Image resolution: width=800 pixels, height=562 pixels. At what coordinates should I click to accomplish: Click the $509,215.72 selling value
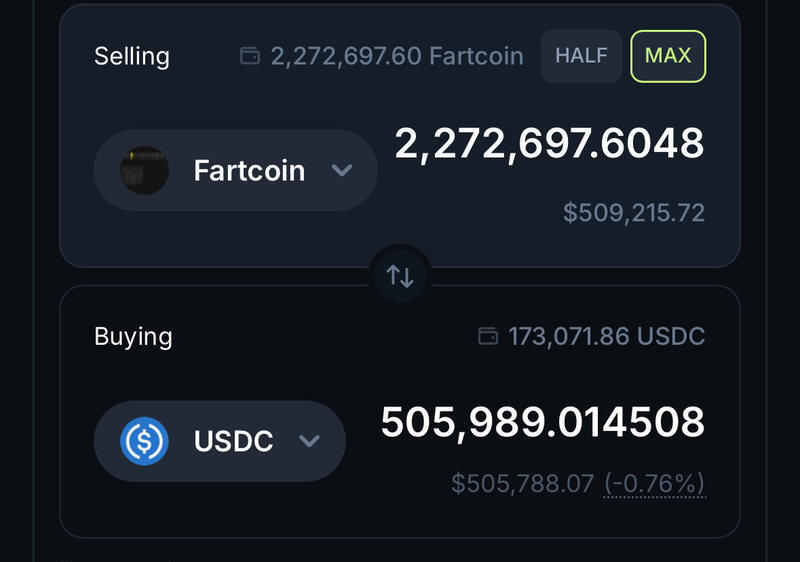634,212
